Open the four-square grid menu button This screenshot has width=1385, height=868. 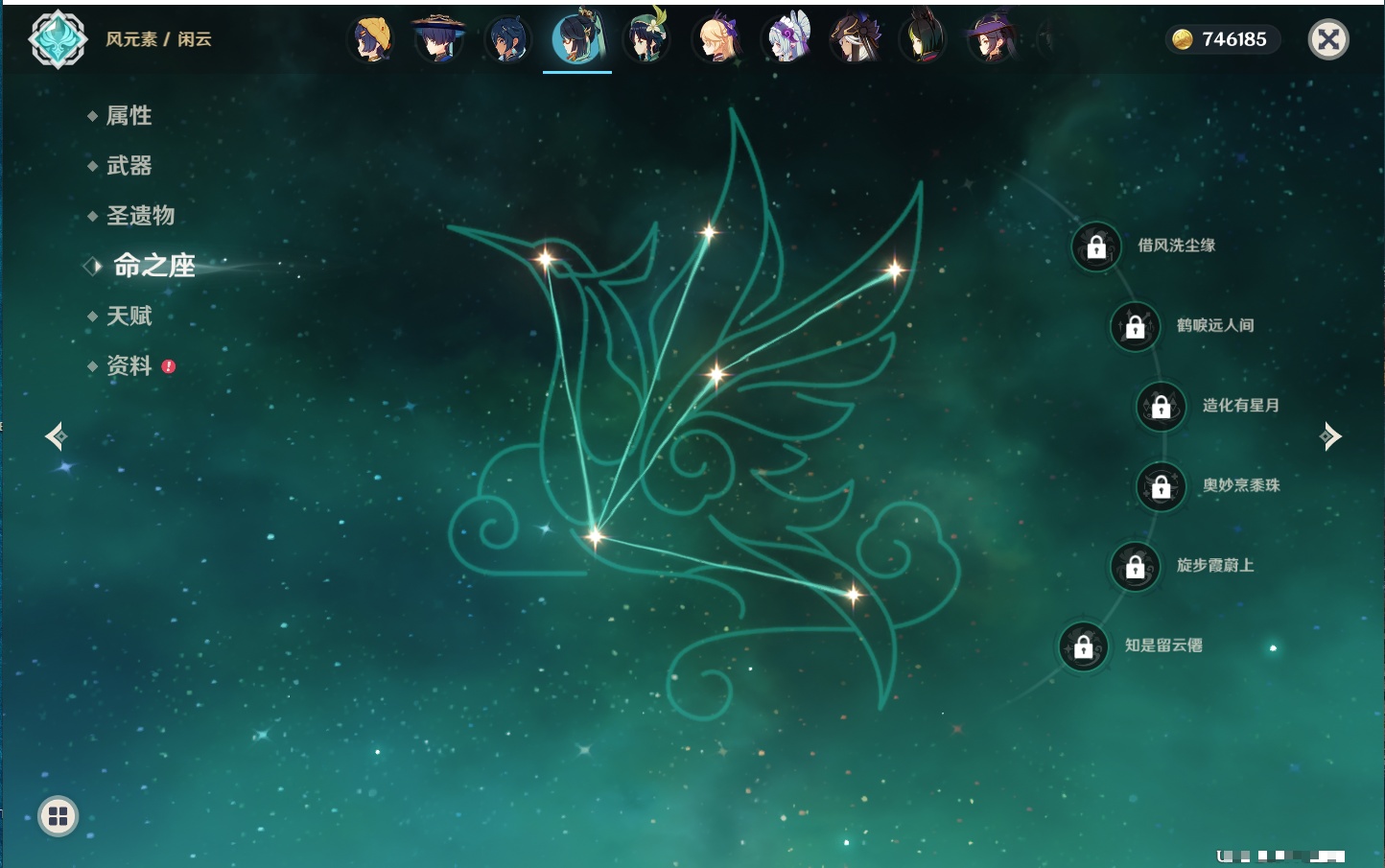click(58, 816)
